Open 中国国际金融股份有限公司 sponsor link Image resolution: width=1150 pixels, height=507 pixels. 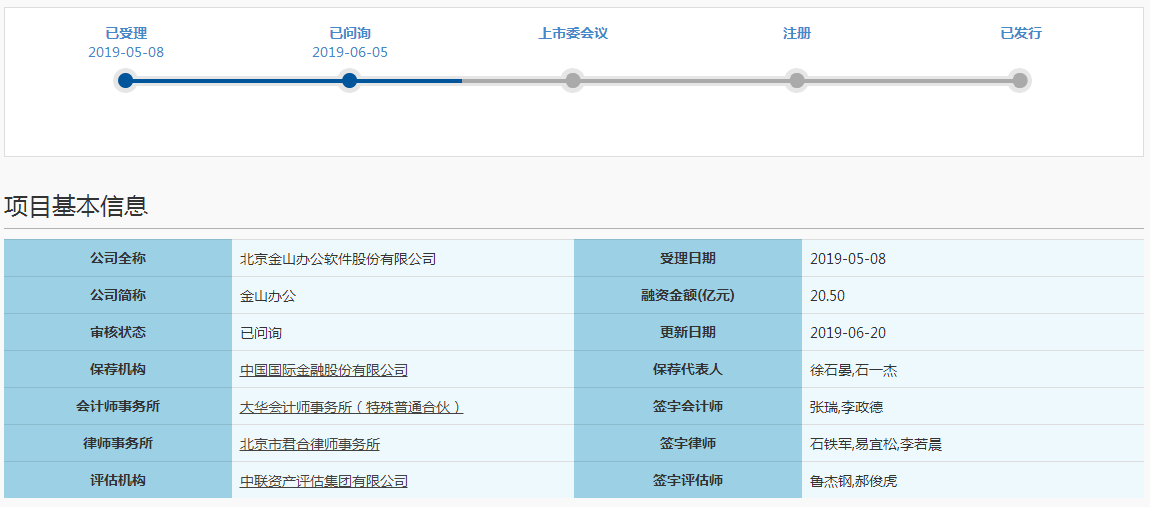tap(323, 370)
